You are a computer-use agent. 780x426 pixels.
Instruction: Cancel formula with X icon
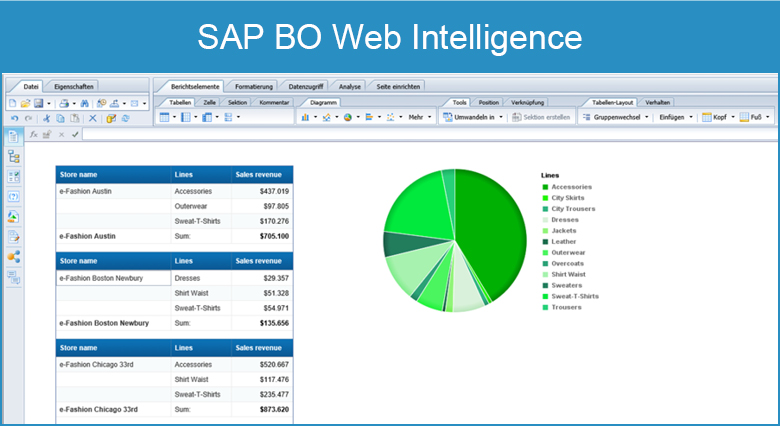[x=62, y=134]
